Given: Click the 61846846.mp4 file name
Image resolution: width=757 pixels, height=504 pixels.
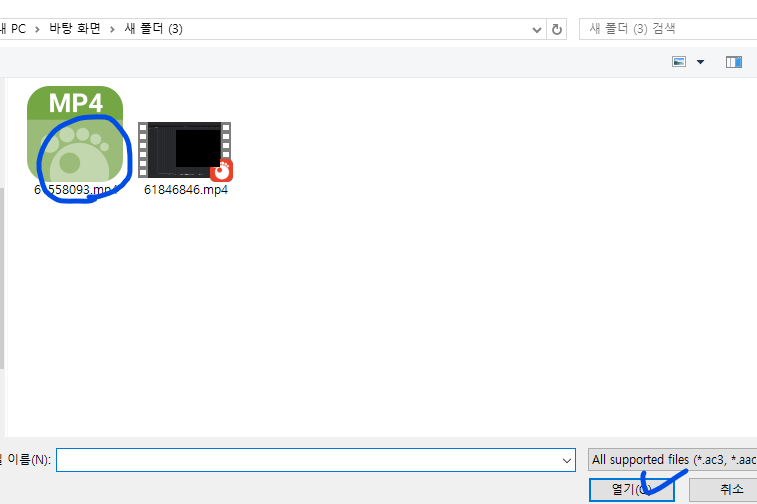Looking at the screenshot, I should [186, 190].
